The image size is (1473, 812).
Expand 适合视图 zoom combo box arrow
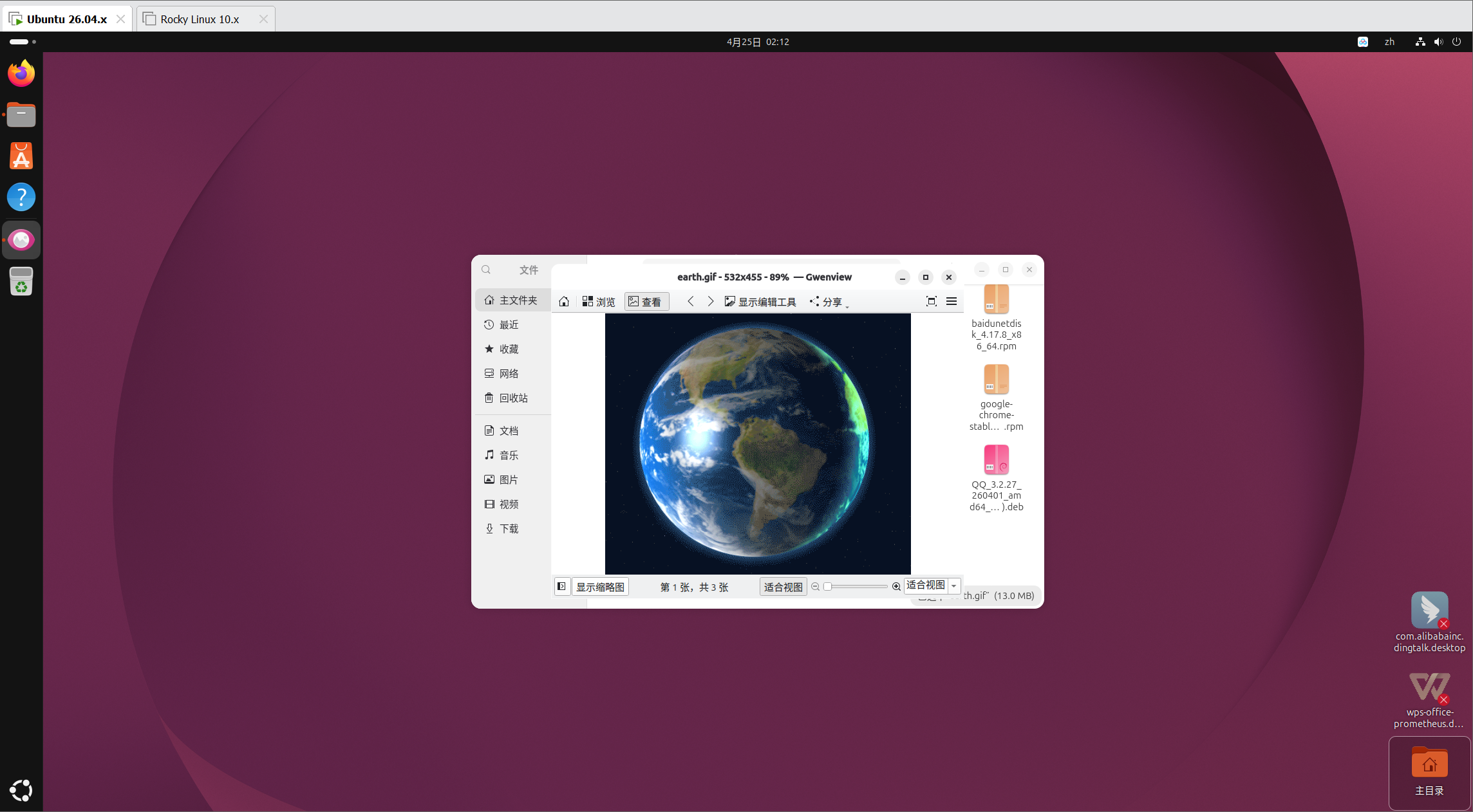coord(954,586)
